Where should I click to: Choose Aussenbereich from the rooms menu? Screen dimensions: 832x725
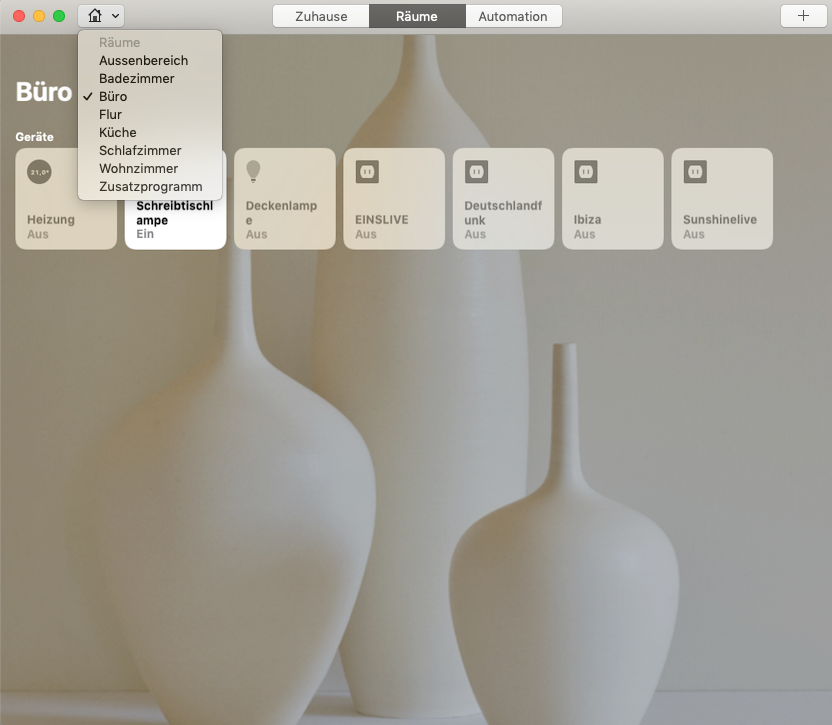pos(150,61)
